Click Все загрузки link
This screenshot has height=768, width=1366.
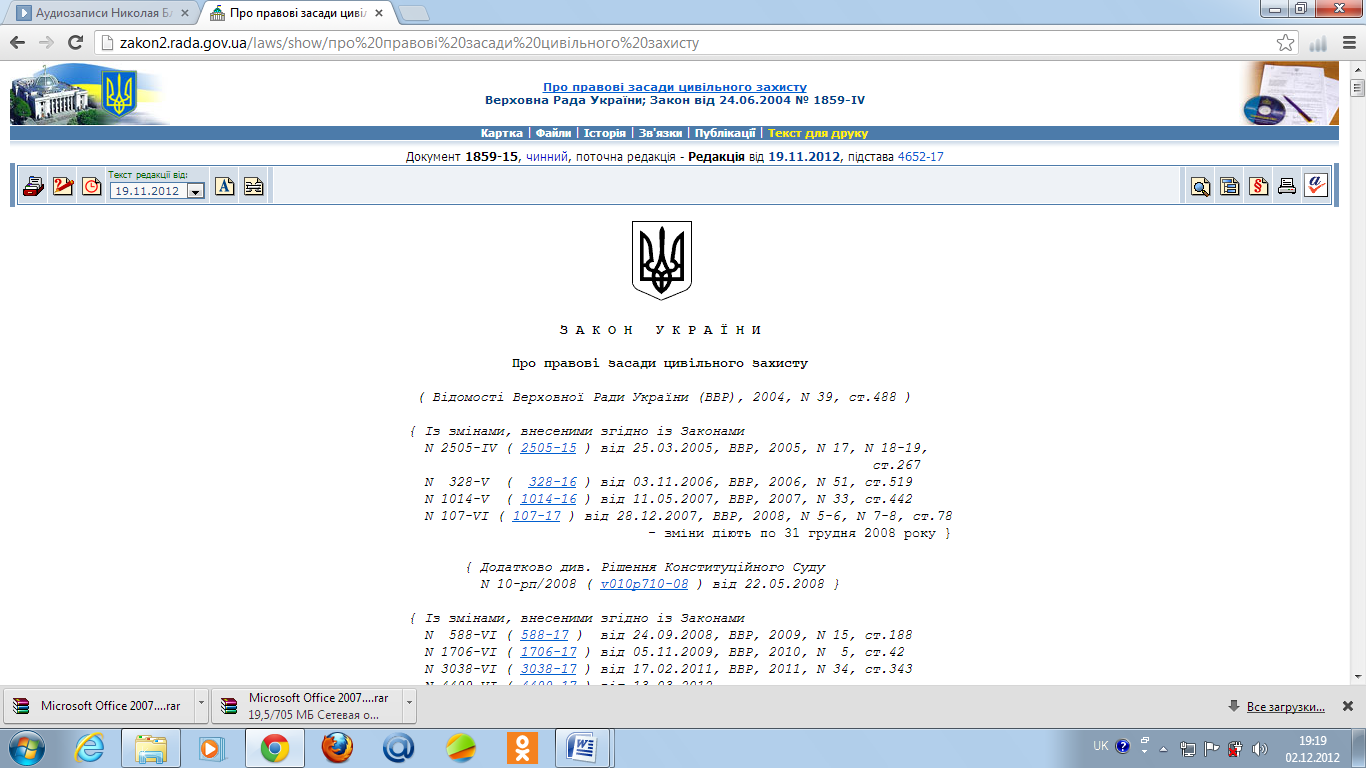[x=1286, y=707]
